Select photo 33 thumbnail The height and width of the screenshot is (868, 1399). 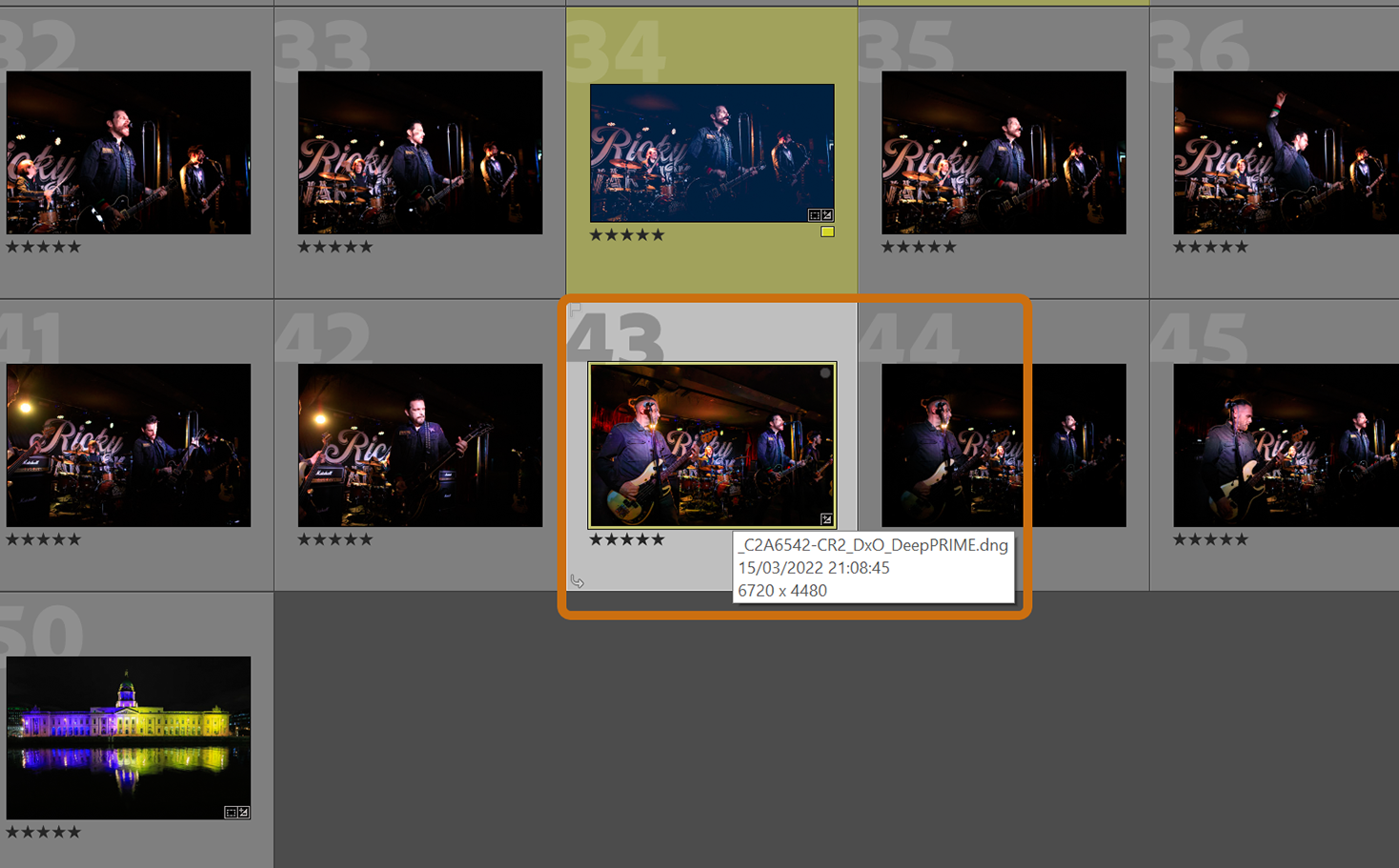click(x=420, y=152)
